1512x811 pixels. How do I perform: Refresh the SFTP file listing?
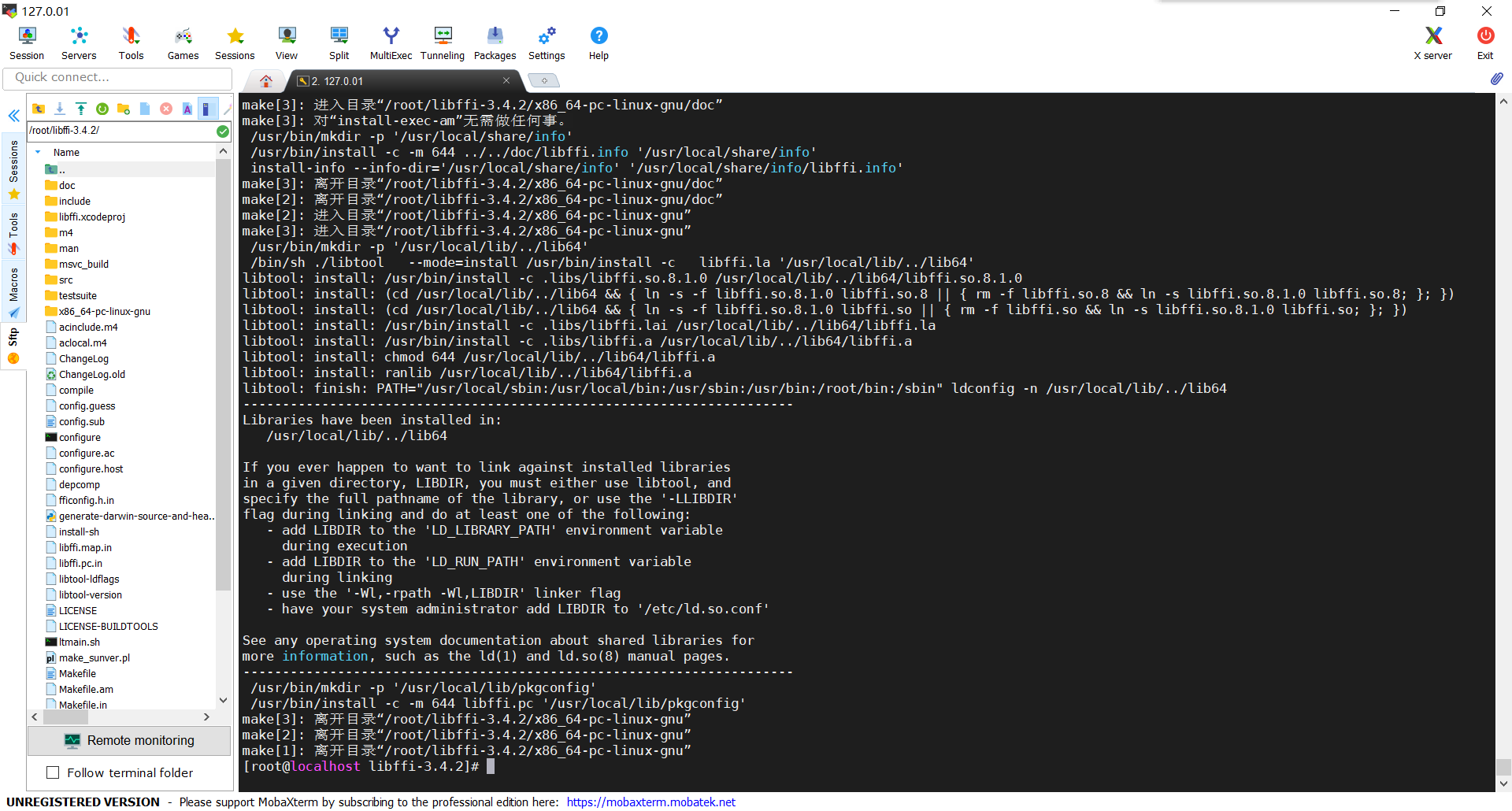pyautogui.click(x=102, y=109)
